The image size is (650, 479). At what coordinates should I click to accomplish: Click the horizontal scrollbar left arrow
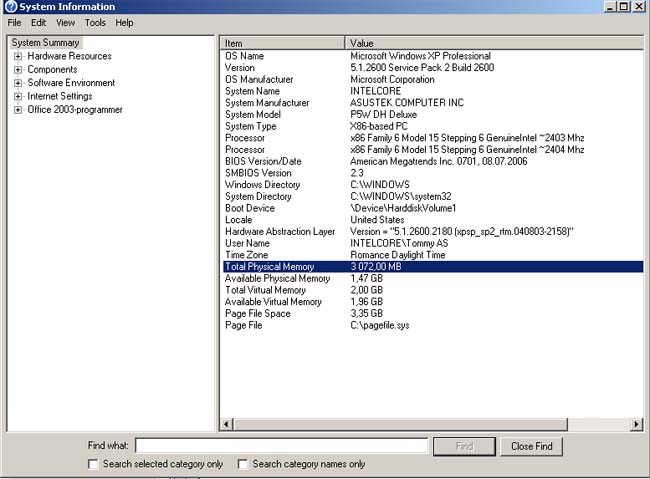point(226,424)
